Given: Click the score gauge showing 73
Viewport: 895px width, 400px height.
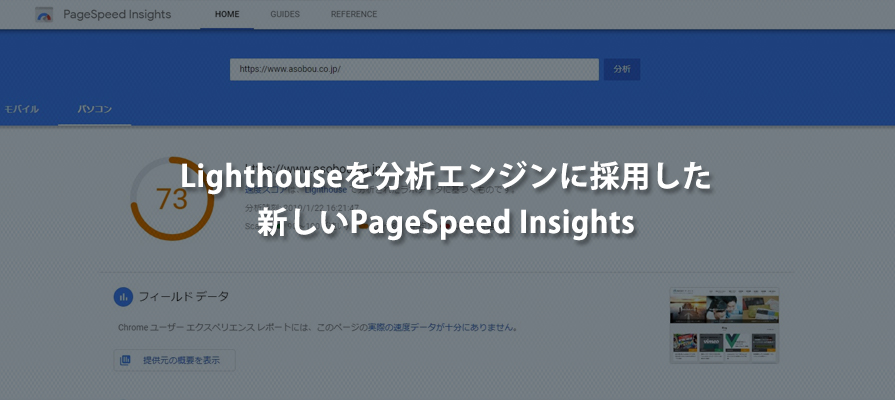Looking at the screenshot, I should pyautogui.click(x=172, y=199).
